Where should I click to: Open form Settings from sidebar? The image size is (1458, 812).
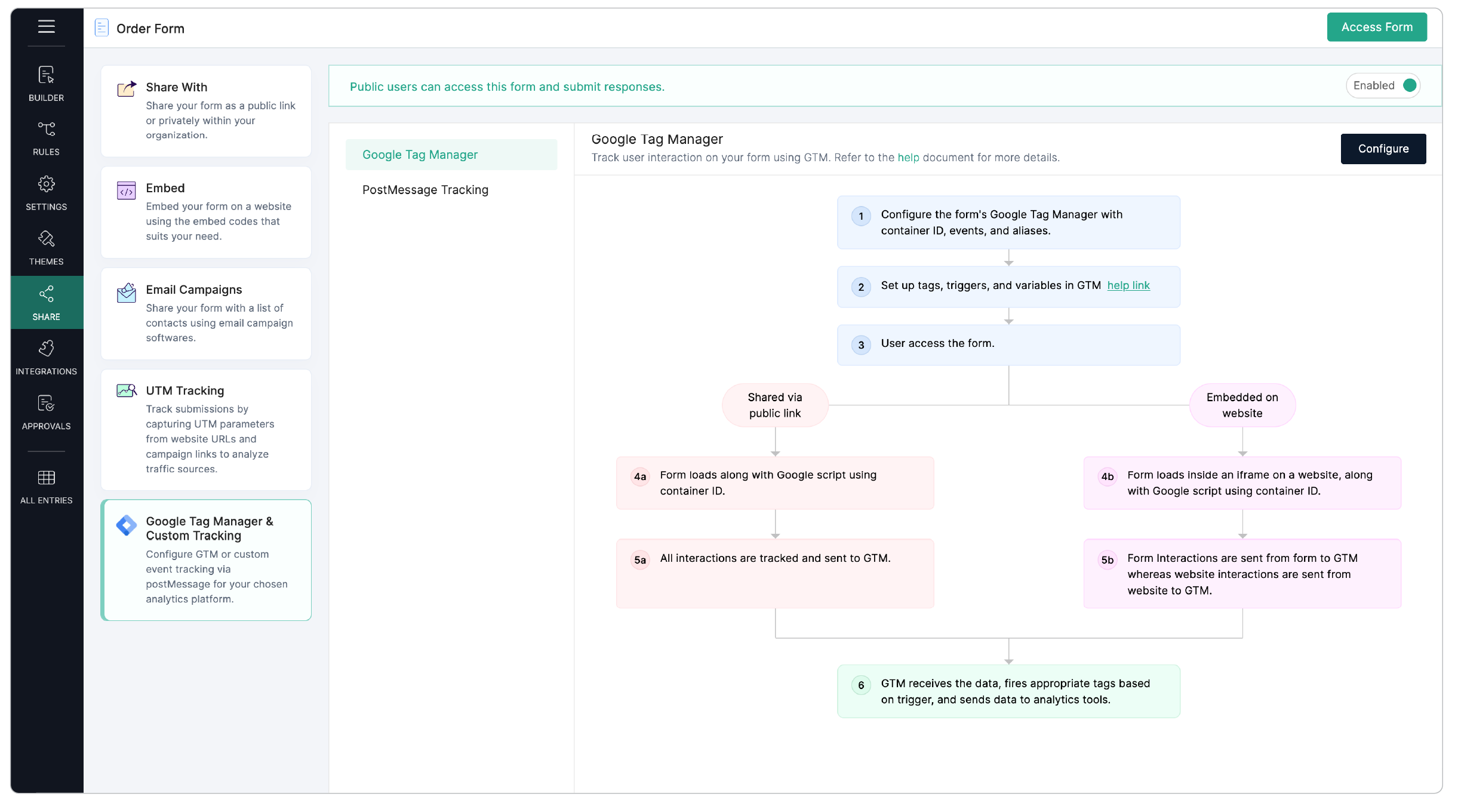(46, 192)
